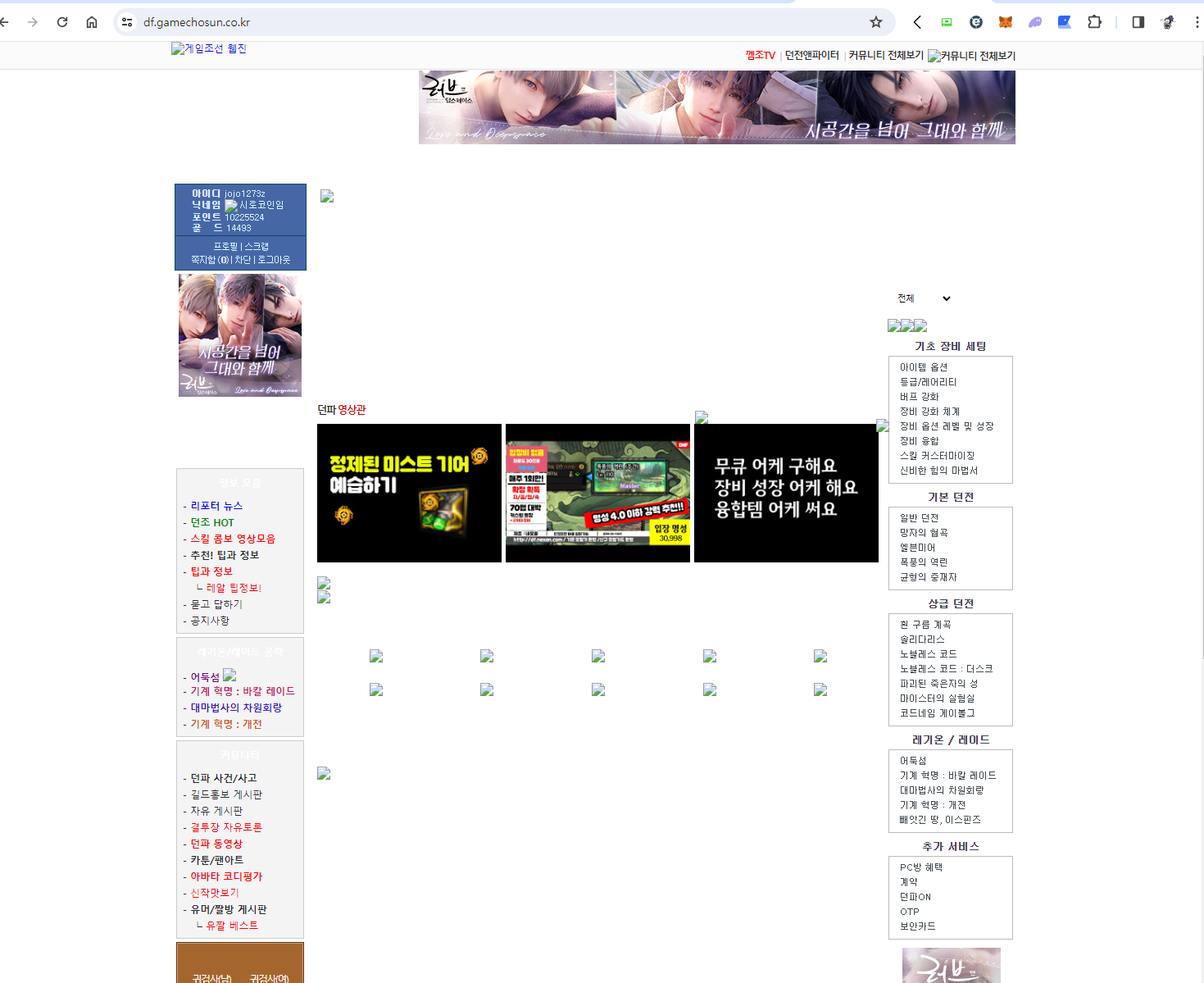Open the 전체 category dropdown
The height and width of the screenshot is (983, 1204).
[924, 298]
